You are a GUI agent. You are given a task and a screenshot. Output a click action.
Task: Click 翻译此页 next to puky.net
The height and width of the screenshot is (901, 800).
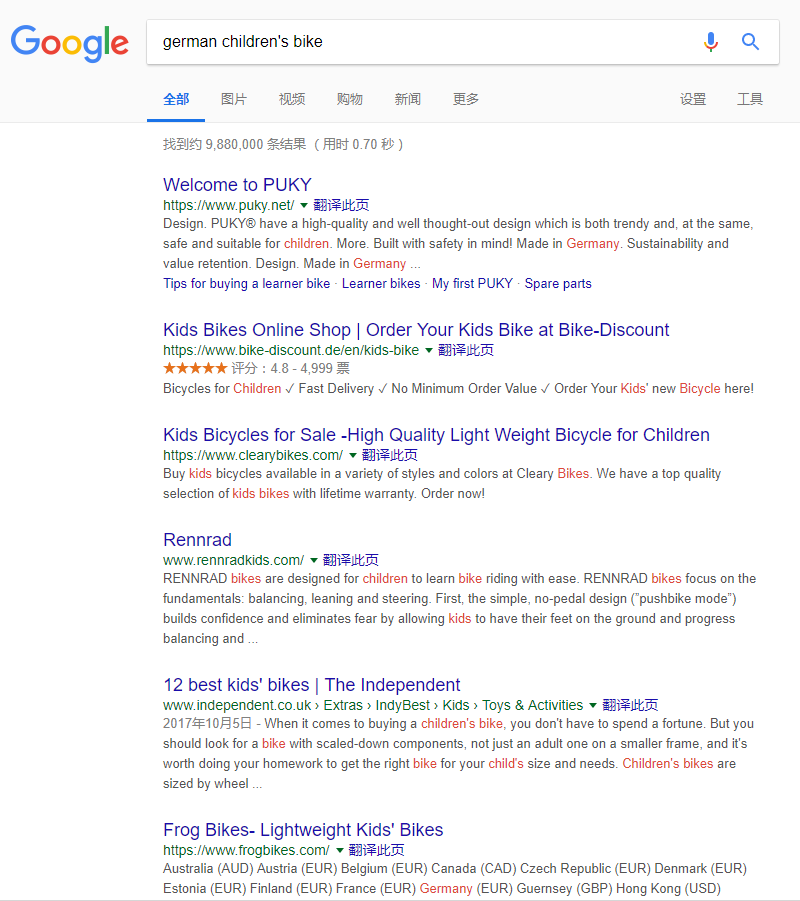(341, 205)
